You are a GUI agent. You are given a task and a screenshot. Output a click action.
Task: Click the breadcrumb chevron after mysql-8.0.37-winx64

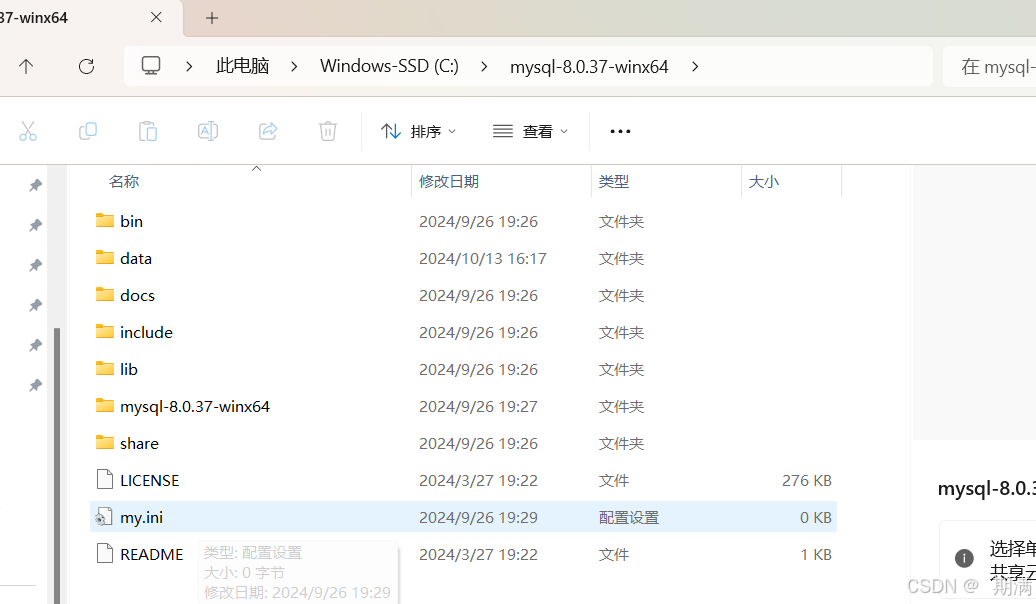pos(695,66)
